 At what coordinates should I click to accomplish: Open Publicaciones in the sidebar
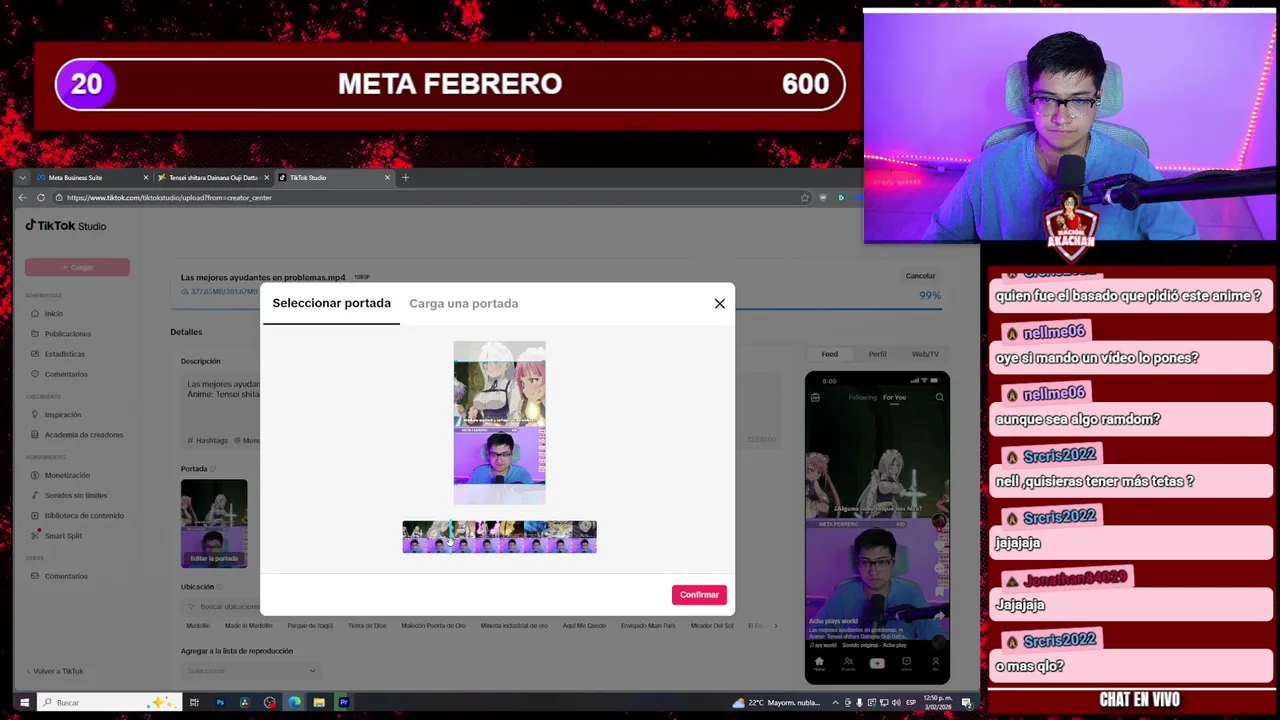point(67,333)
